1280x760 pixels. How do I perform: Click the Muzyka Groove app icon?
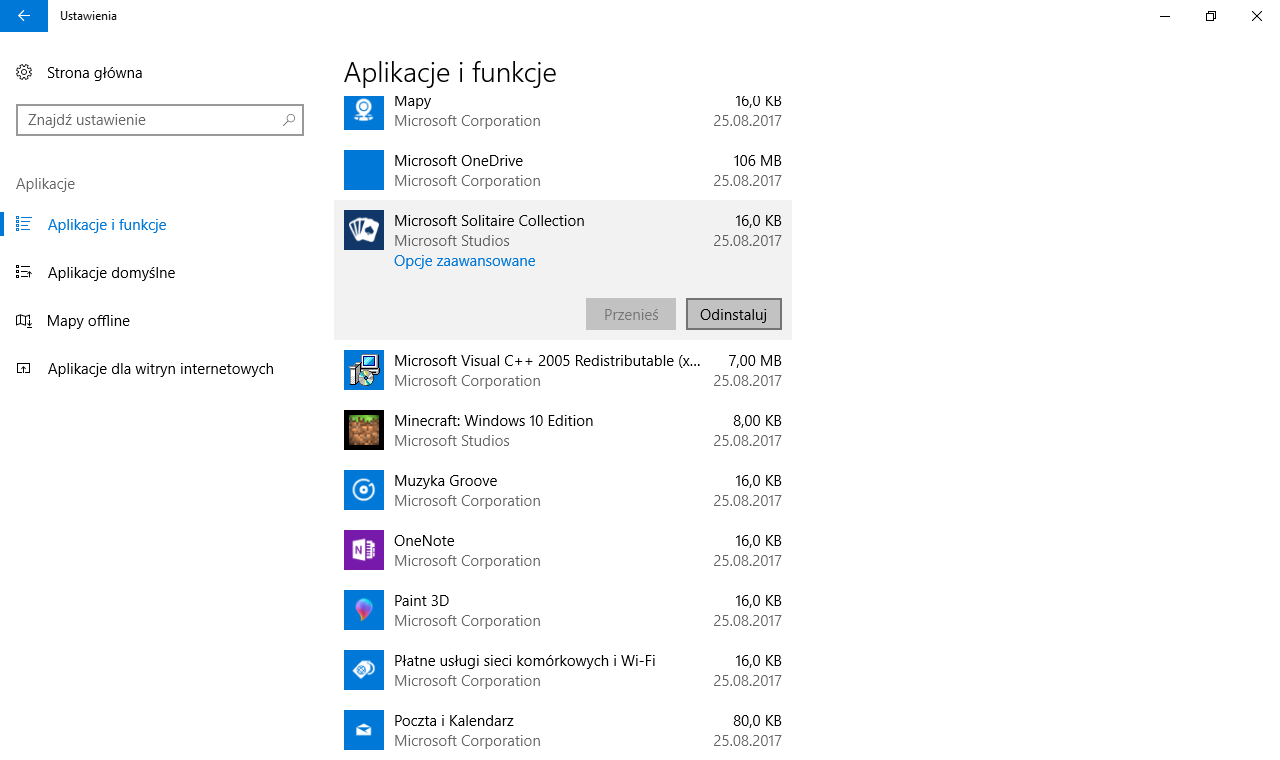point(364,490)
